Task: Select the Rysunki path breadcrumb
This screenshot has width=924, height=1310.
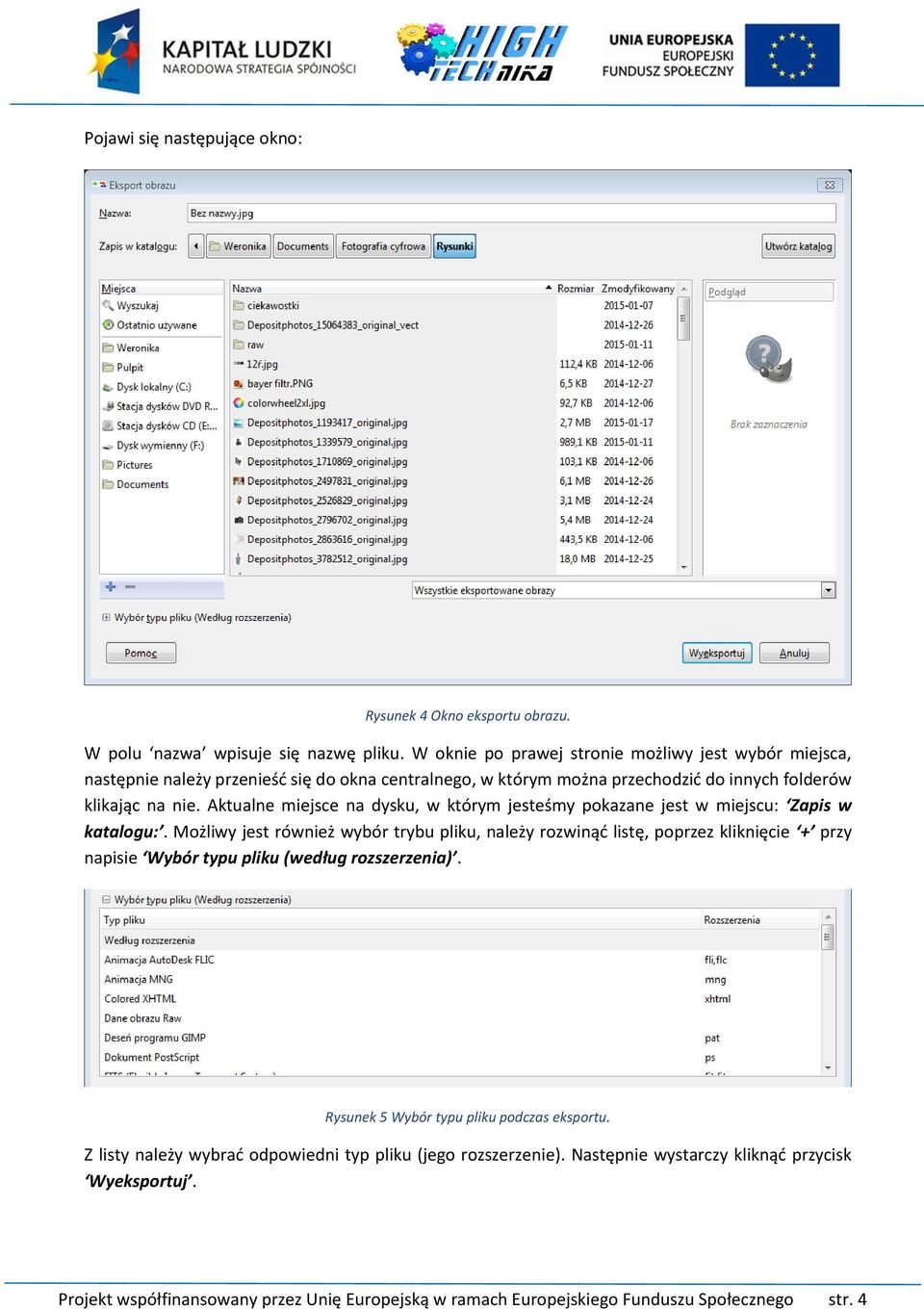Action: [x=454, y=246]
